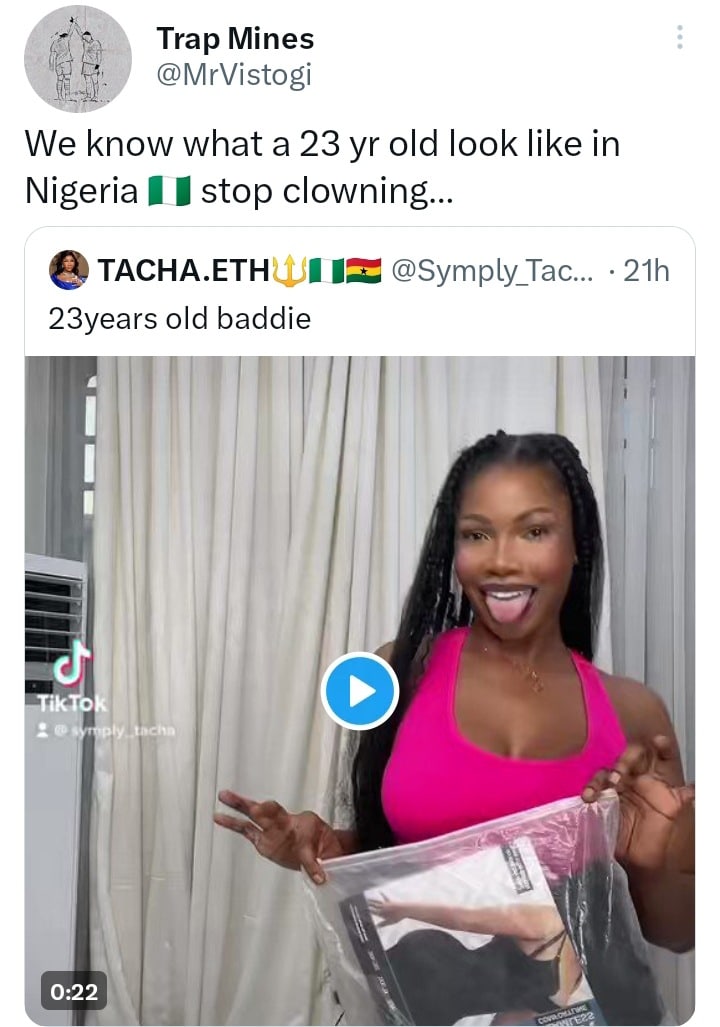Select the "23years old baddie" caption
Image resolution: width=720 pixels, height=1027 pixels.
click(179, 319)
